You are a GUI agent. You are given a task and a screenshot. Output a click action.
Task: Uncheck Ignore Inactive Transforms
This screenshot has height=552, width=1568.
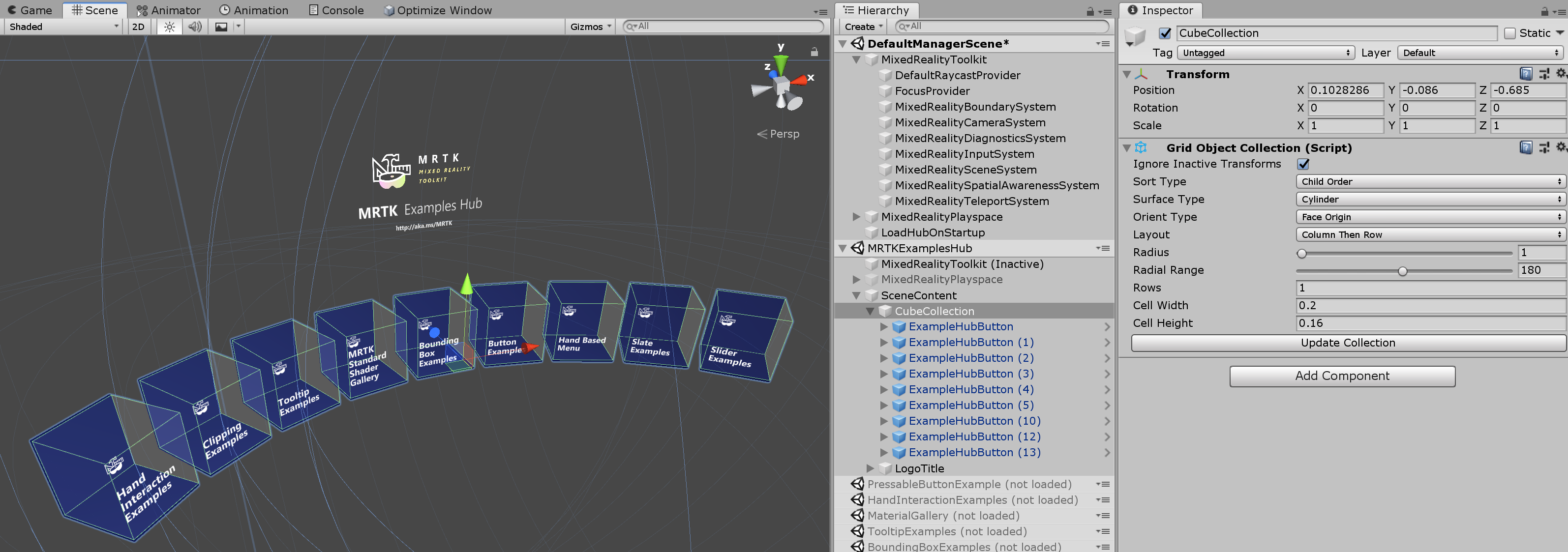click(x=1302, y=164)
